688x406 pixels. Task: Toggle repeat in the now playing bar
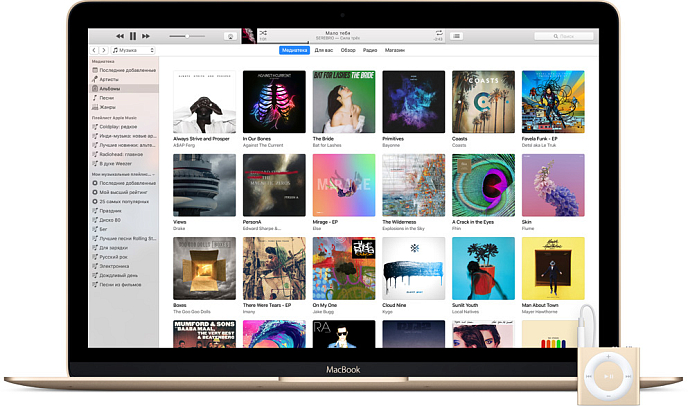point(439,33)
